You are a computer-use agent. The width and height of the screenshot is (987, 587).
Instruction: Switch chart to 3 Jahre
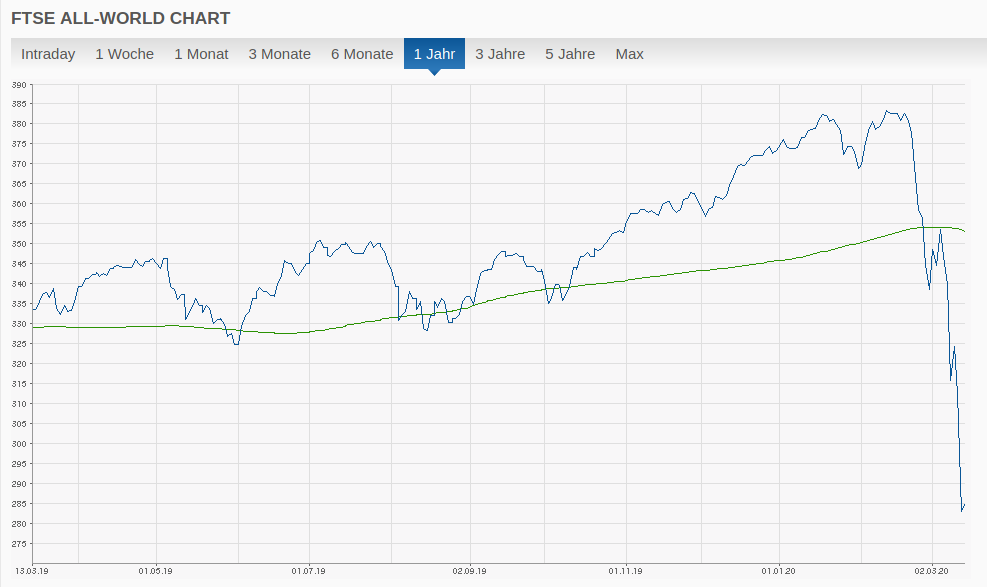coord(500,54)
